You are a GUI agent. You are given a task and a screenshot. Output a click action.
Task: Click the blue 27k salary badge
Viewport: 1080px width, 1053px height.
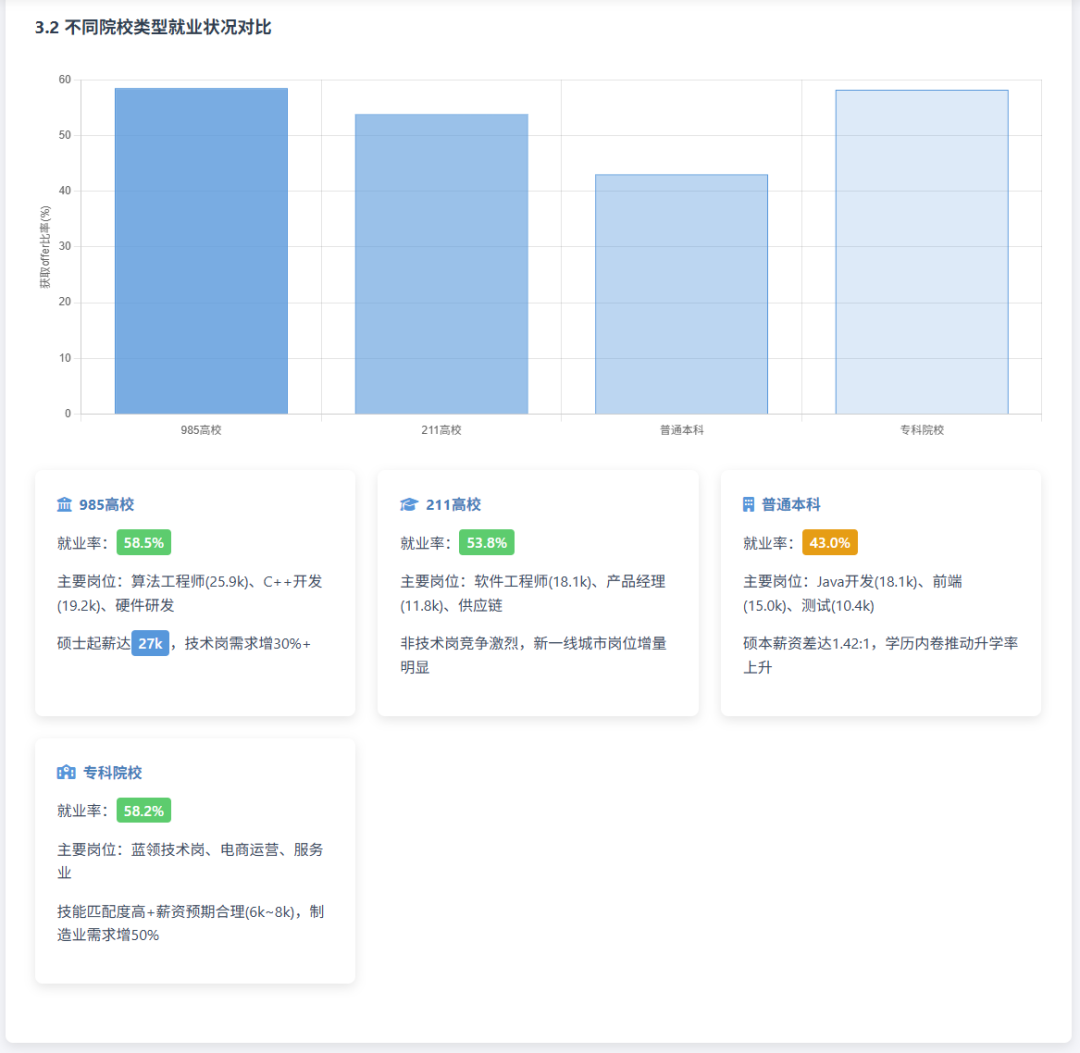(x=150, y=643)
